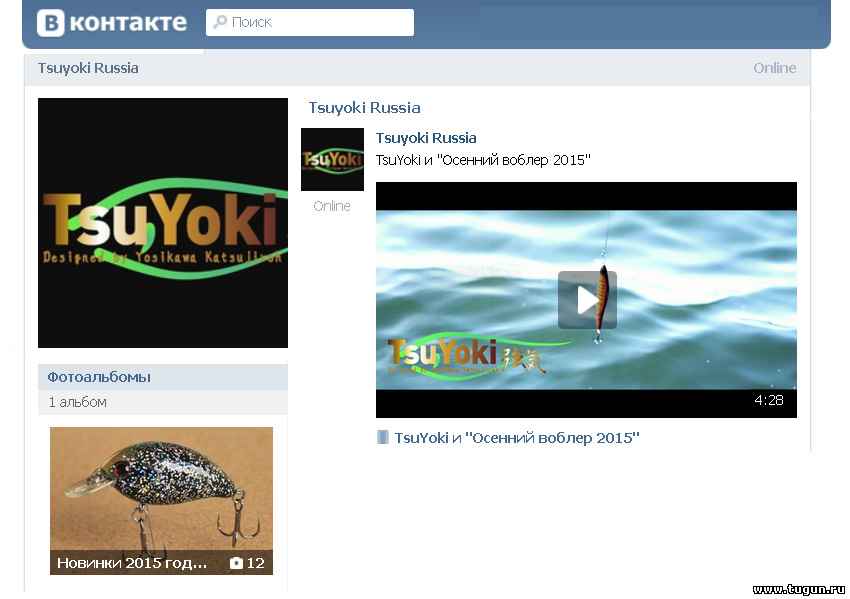The image size is (850, 599).
Task: Click the camera icon on the album cover
Action: click(x=236, y=563)
